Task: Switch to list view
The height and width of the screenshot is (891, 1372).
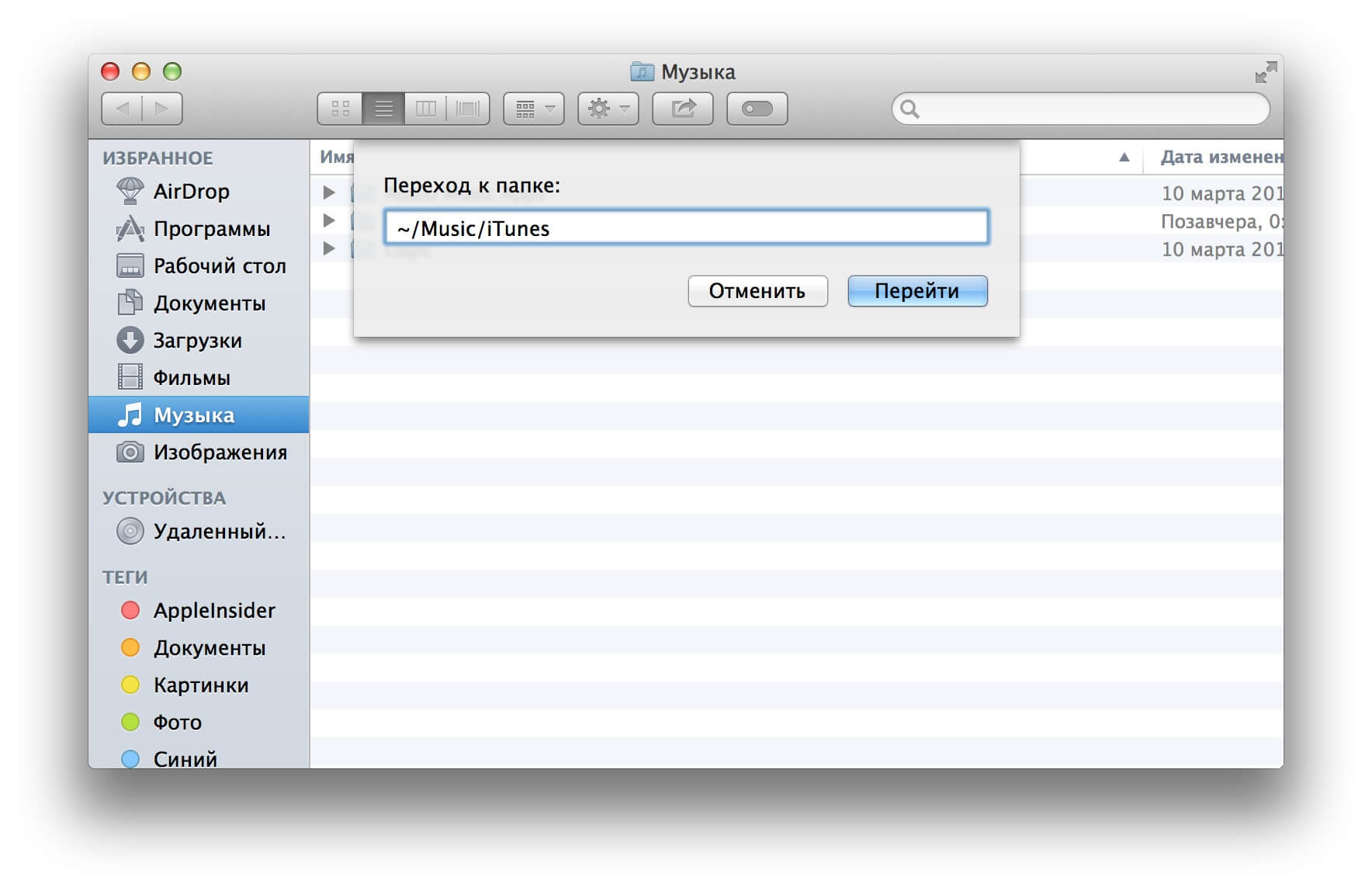Action: click(383, 109)
